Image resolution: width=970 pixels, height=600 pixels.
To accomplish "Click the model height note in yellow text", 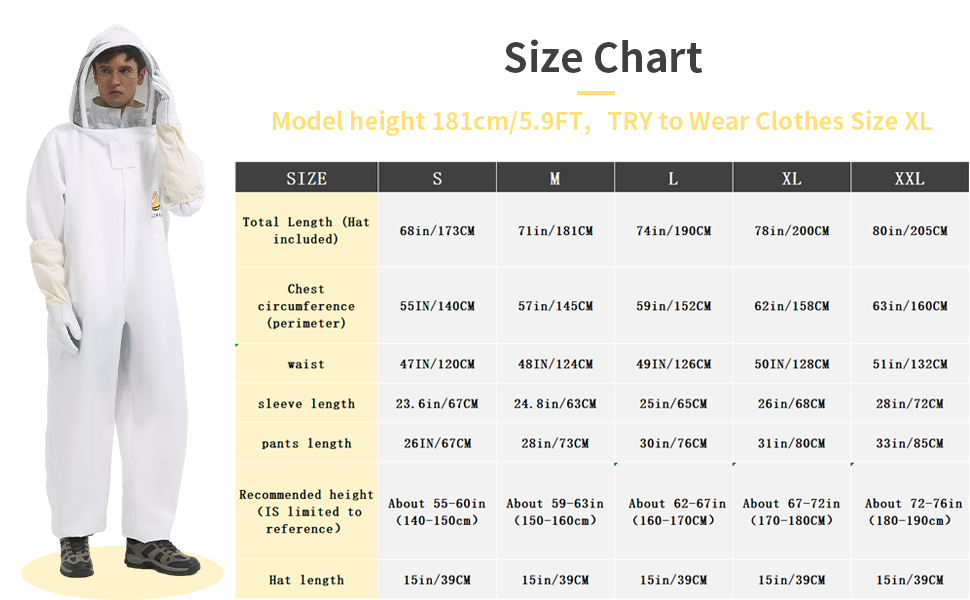I will tap(601, 122).
